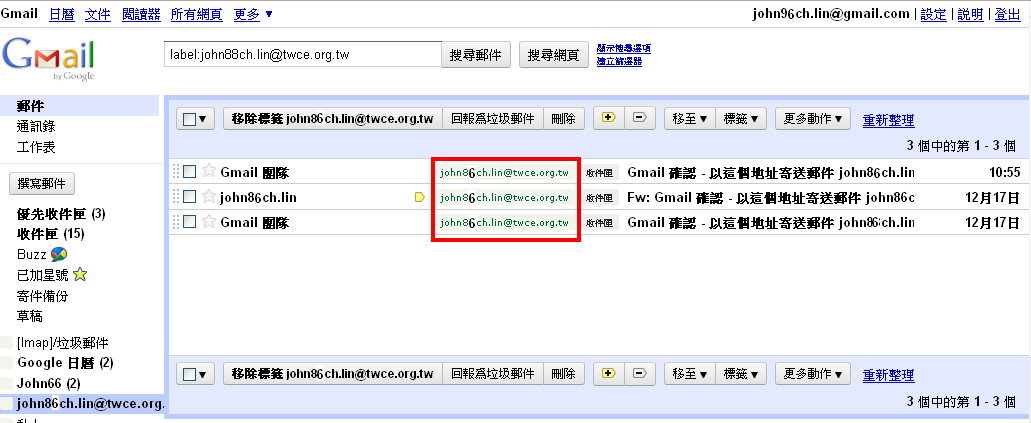This screenshot has height=423, width=1031.
Task: Open the bottom 更多動作 dropdown
Action: [x=813, y=374]
